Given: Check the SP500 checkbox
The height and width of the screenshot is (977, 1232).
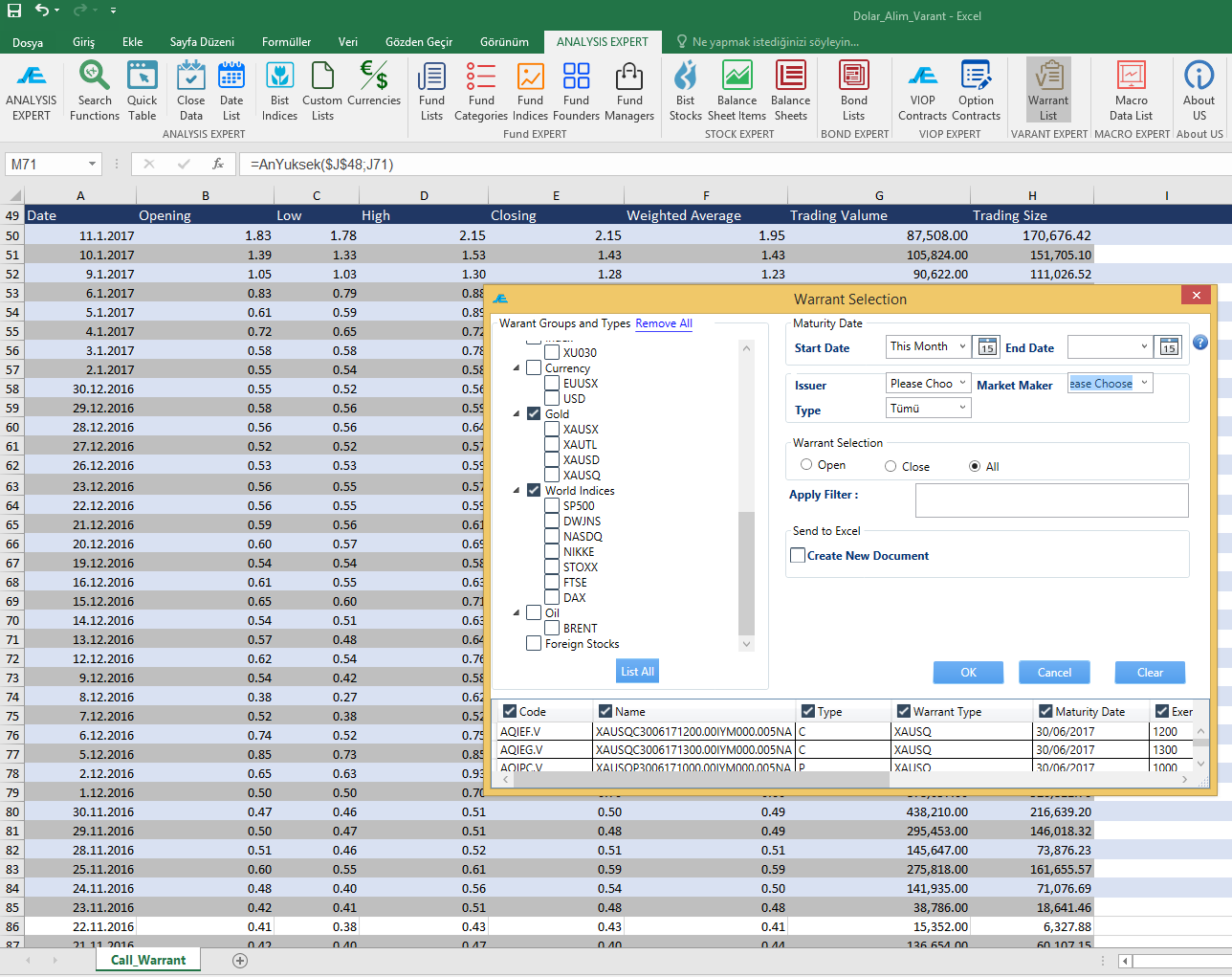Looking at the screenshot, I should [552, 505].
